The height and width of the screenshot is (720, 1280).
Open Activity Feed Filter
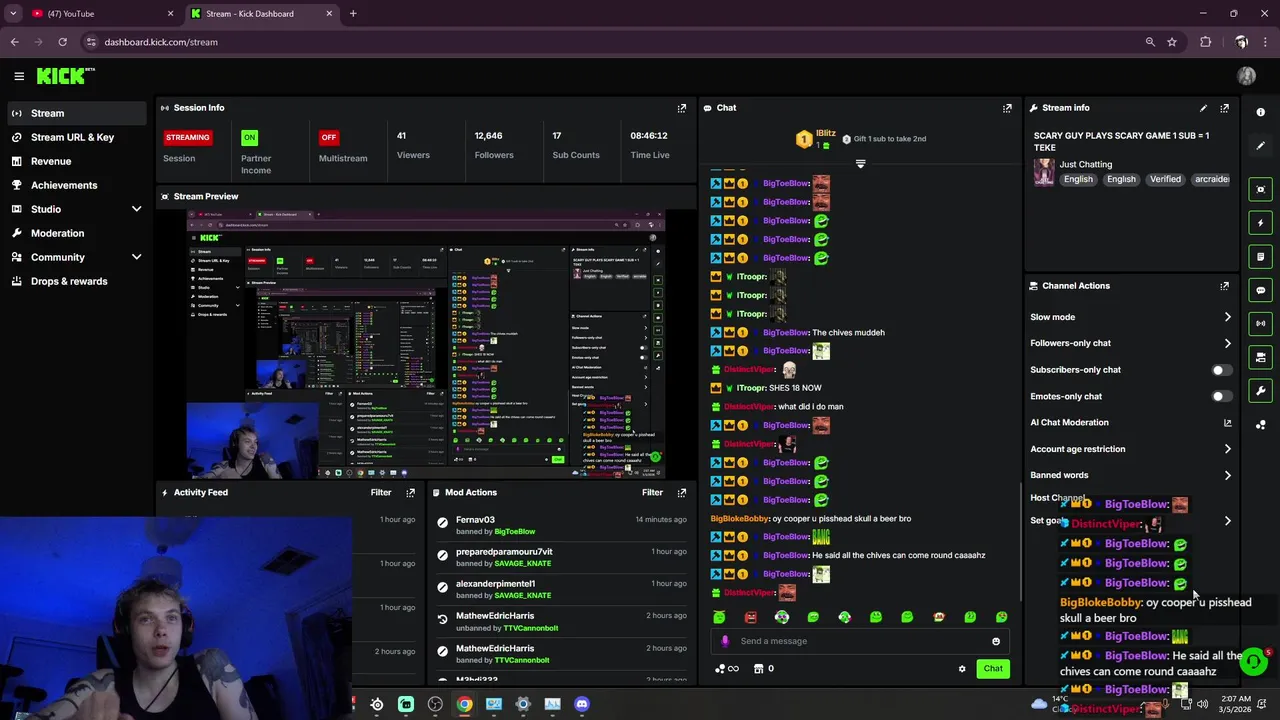(380, 492)
